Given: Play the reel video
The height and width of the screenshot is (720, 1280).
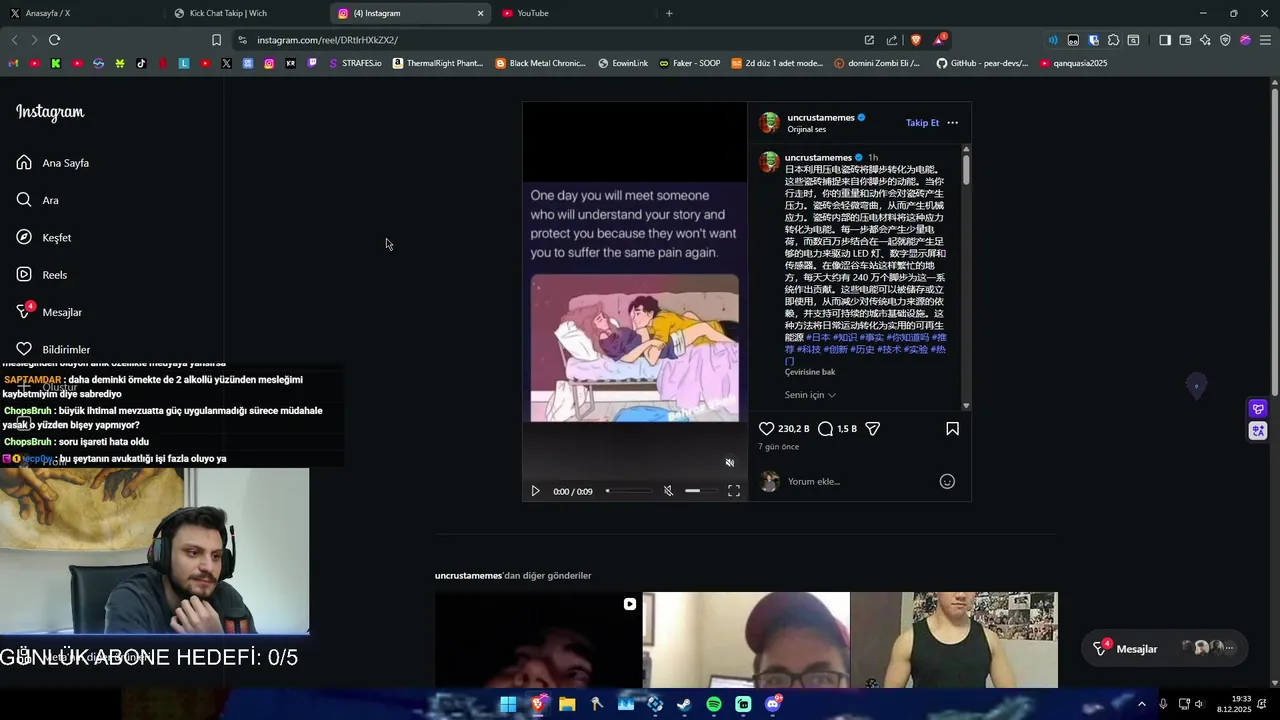Looking at the screenshot, I should 535,491.
